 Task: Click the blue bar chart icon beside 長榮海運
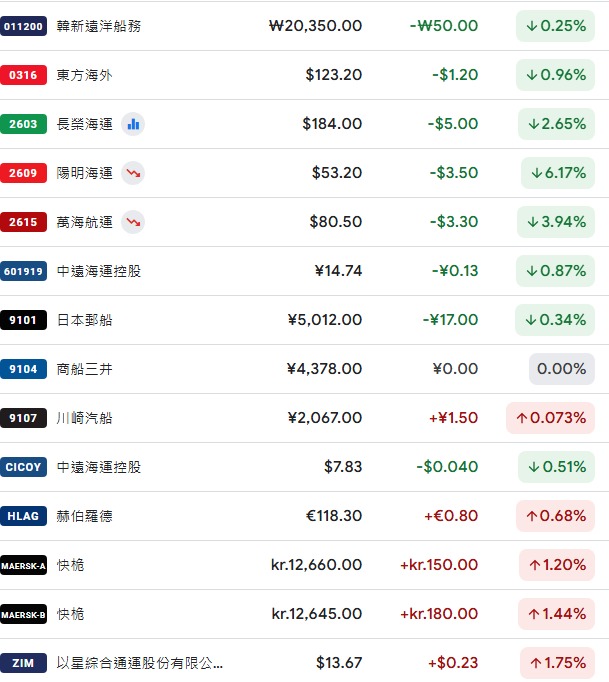133,124
